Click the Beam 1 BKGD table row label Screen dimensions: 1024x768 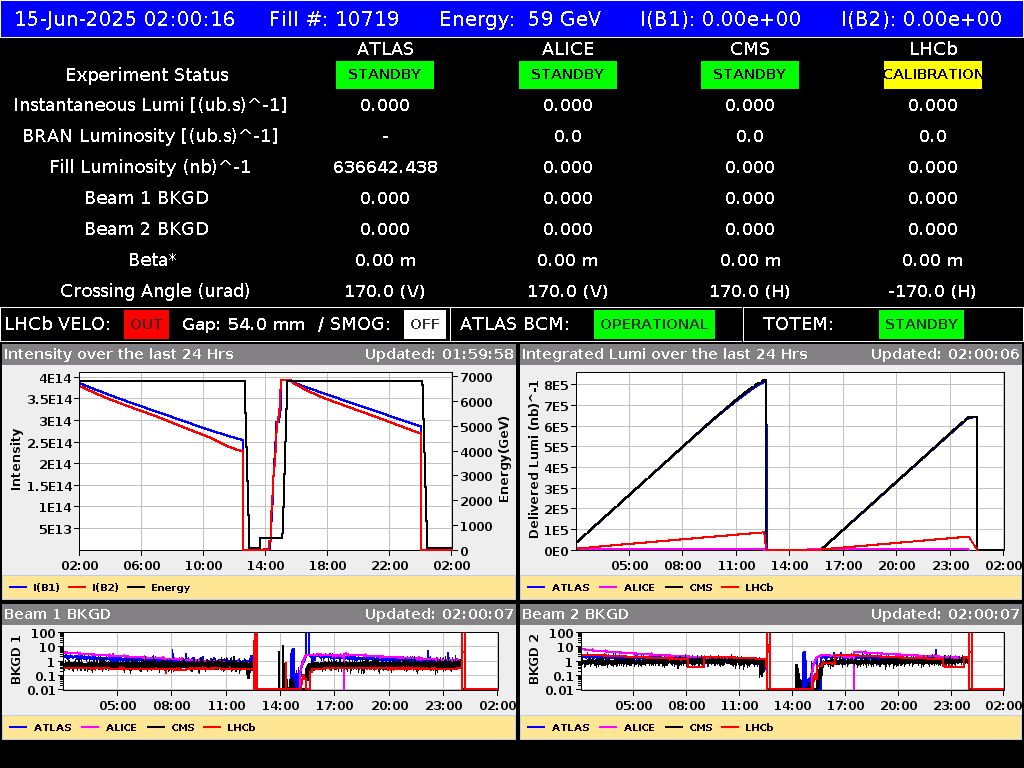147,198
